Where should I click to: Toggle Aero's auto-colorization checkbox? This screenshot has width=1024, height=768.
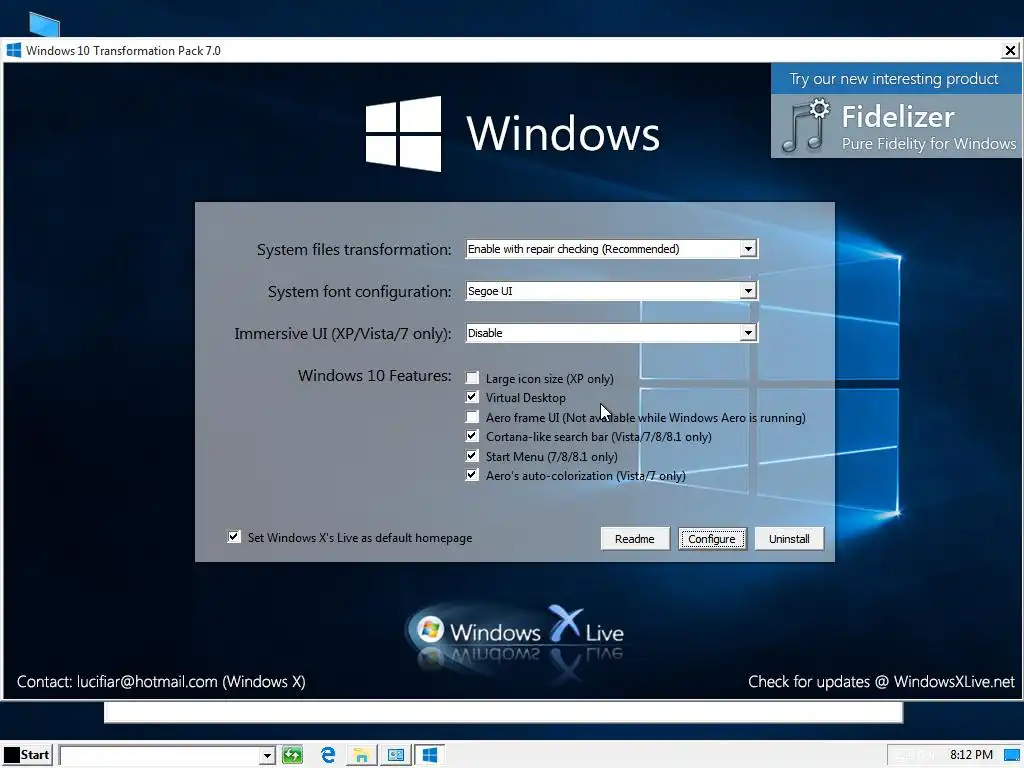click(x=472, y=475)
